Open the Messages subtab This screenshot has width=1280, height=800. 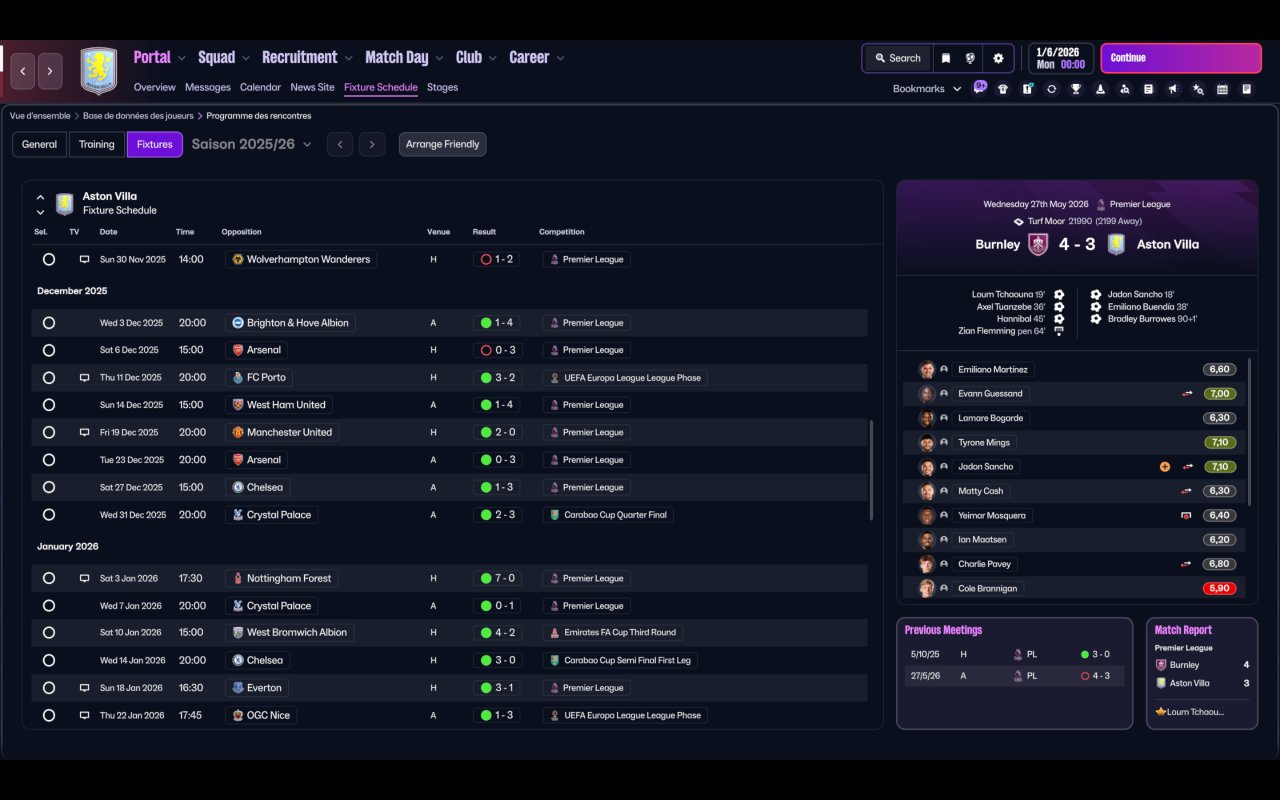[207, 87]
